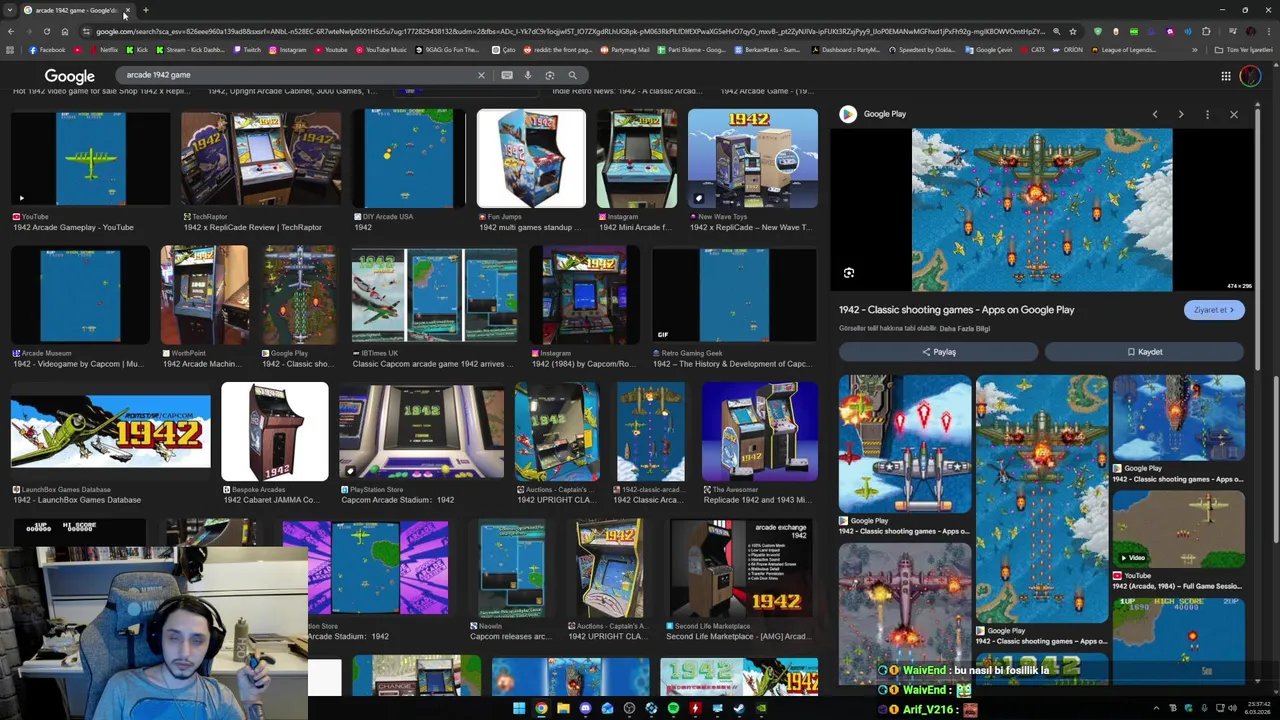The image size is (1280, 720).
Task: Open the LaunchBox Games Database 1942 thumbnail
Action: (111, 431)
